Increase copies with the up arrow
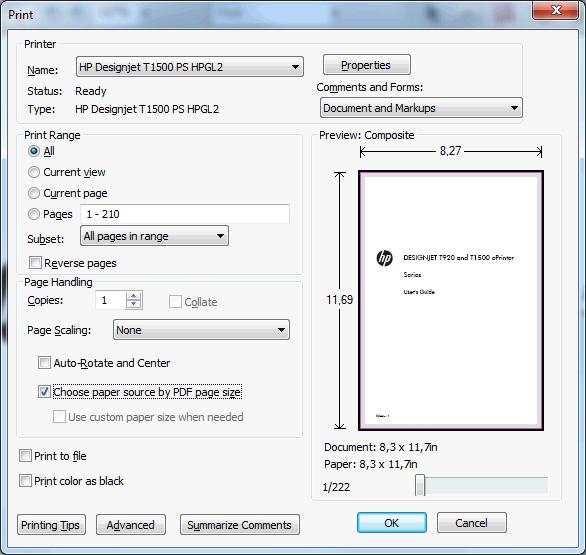This screenshot has width=586, height=555. pyautogui.click(x=134, y=296)
